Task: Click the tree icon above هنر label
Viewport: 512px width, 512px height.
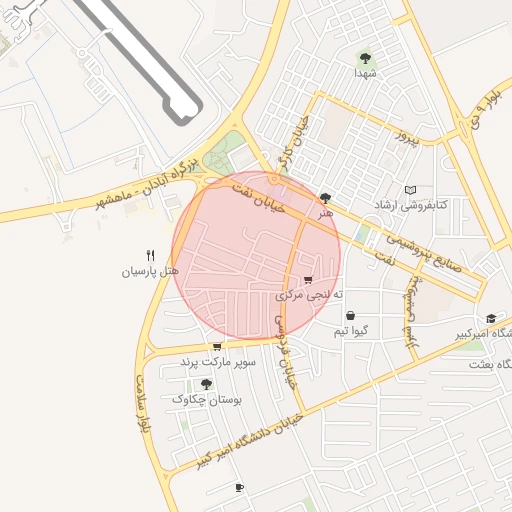Action: [x=325, y=198]
